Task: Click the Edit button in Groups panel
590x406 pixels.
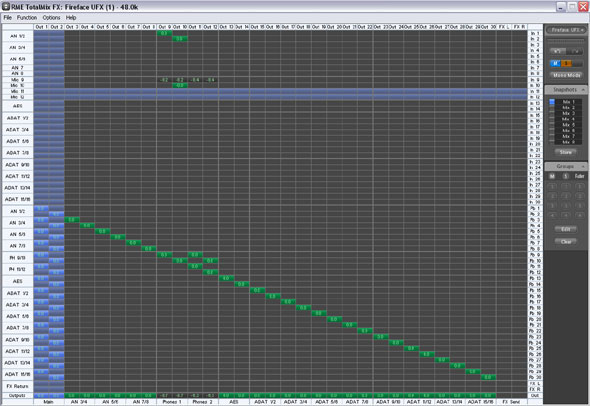Action: point(566,229)
